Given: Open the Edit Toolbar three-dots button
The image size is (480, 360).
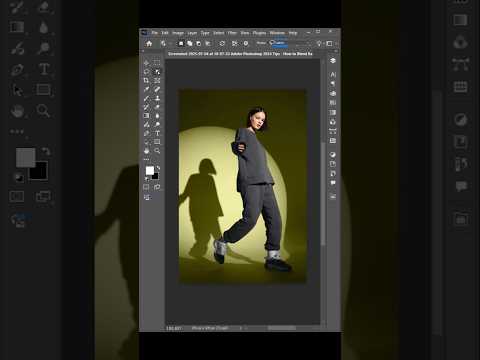Looking at the screenshot, I should pyautogui.click(x=146, y=160).
